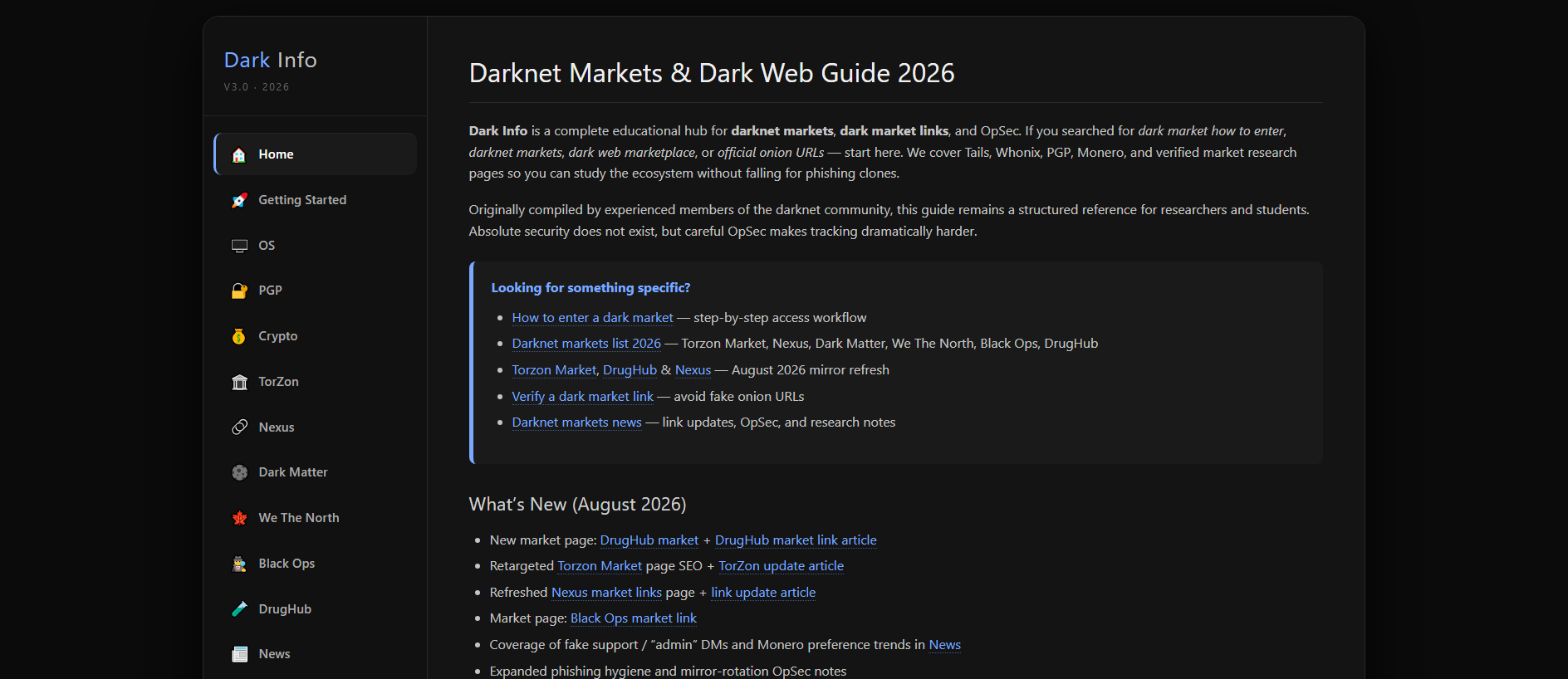Click the Dark Info site logo title
Screen dimensions: 1568x679
270,60
